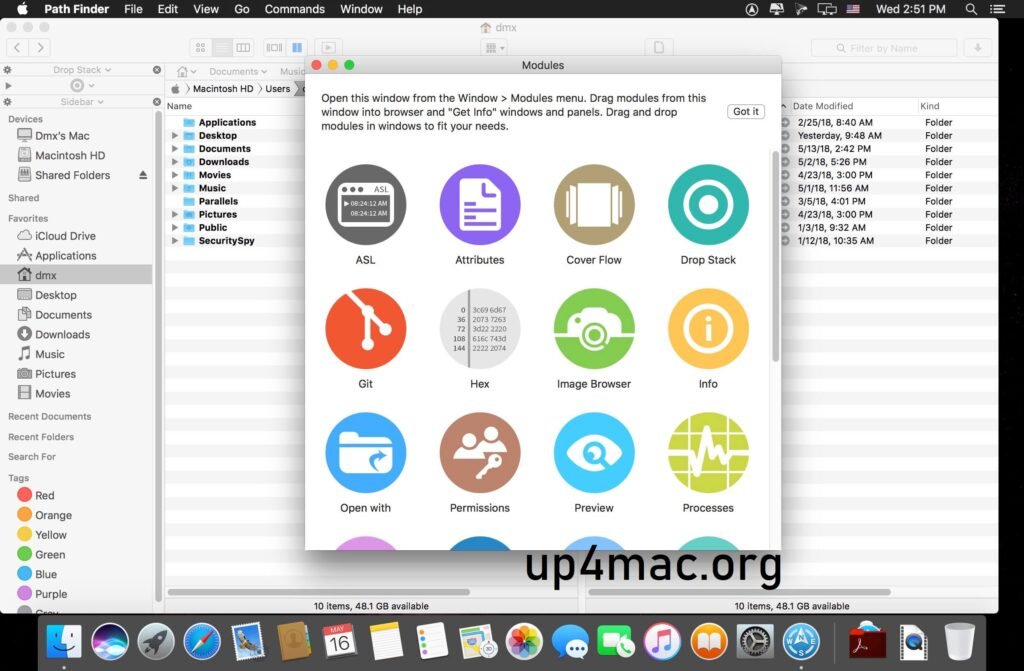Expand the Music folder disclosure triangle
Image resolution: width=1024 pixels, height=671 pixels.
[176, 188]
